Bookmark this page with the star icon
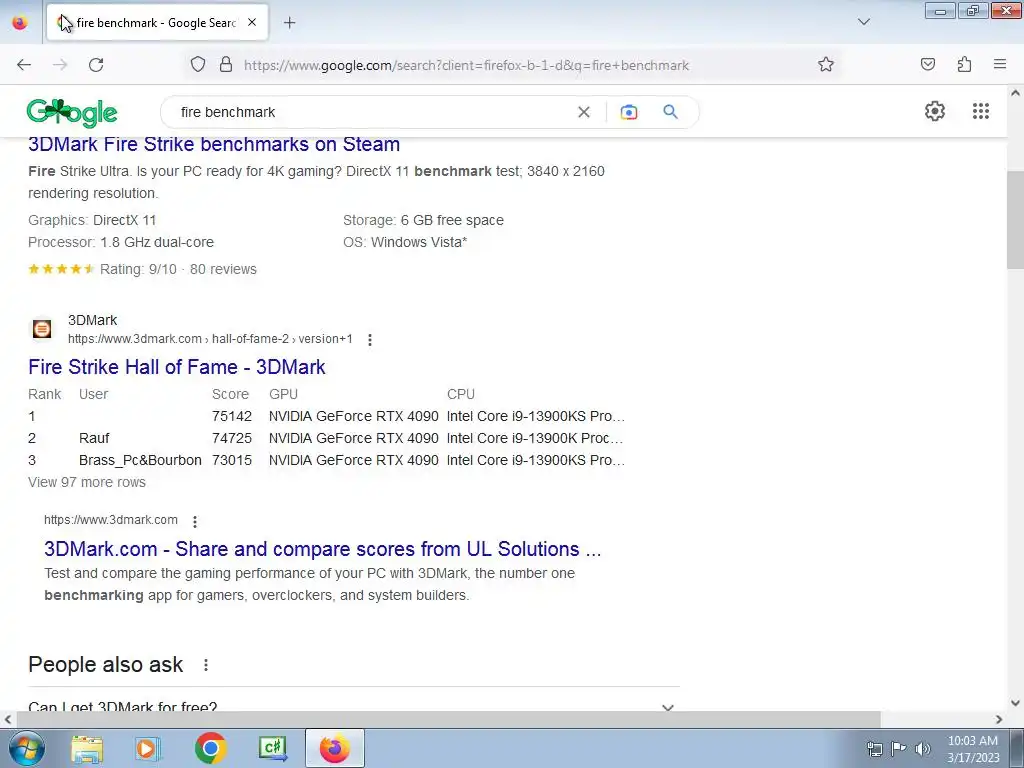 (x=826, y=65)
